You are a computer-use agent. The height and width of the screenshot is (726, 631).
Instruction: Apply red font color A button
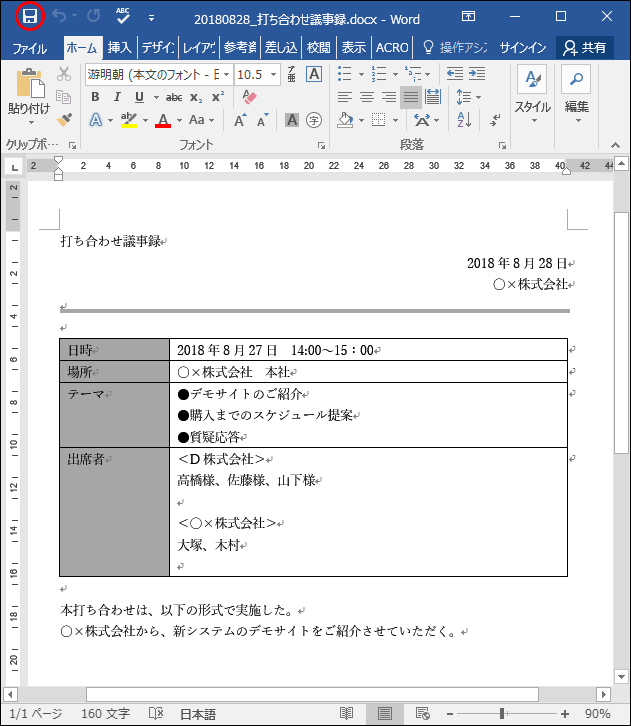coord(163,120)
